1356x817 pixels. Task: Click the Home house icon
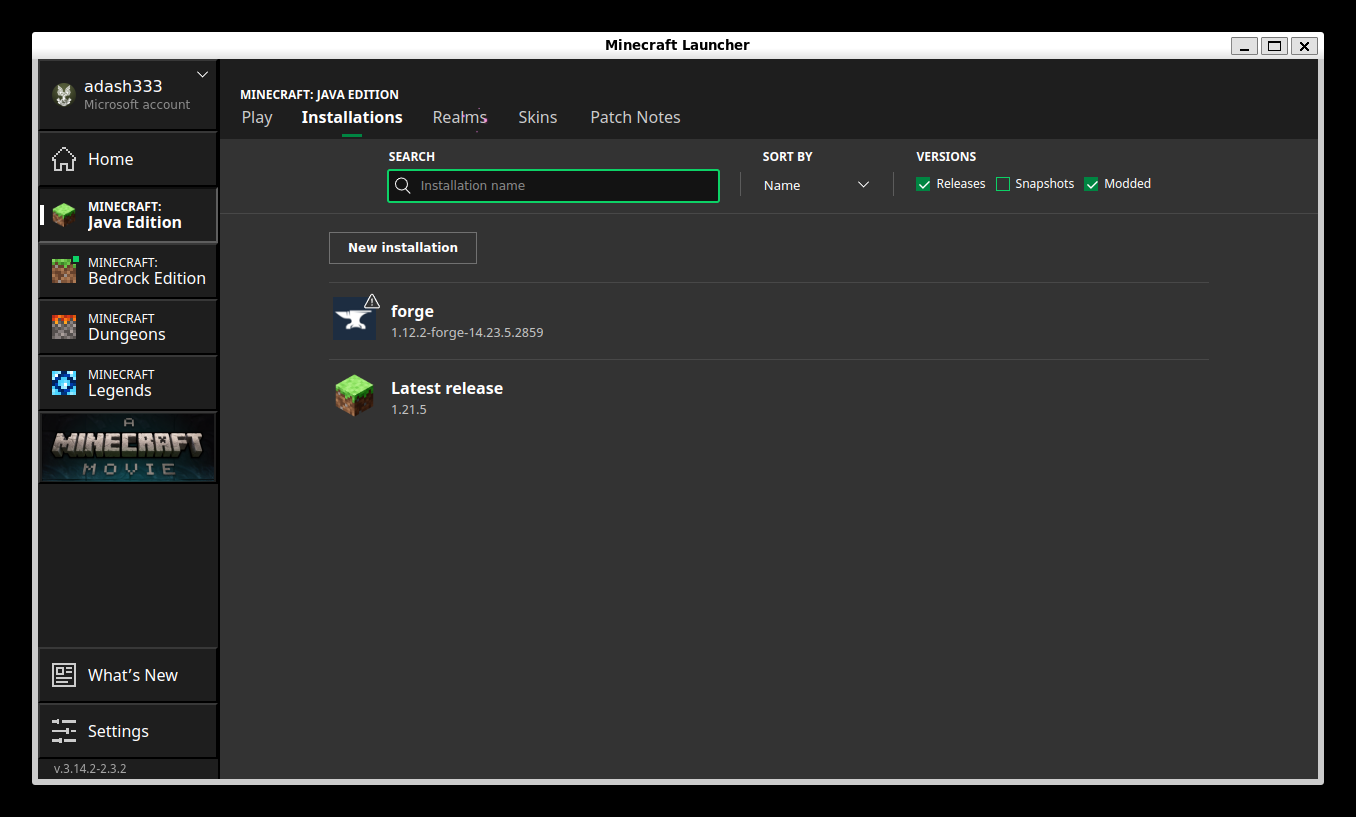(x=64, y=159)
